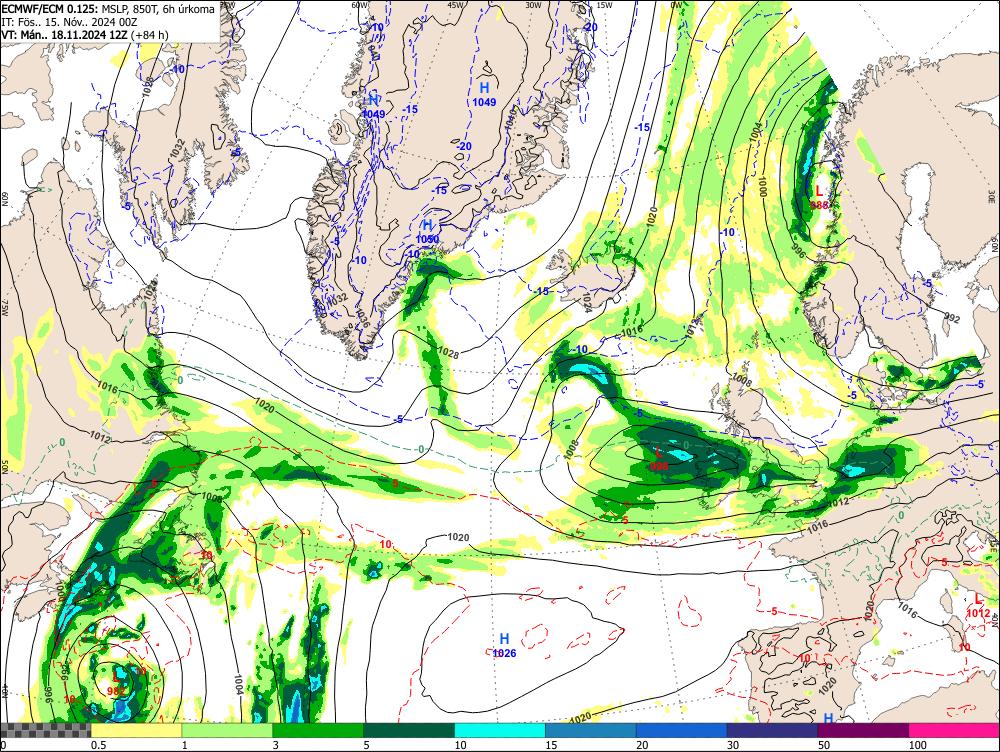Click the light green 1–3 mm legend swatch
The width and height of the screenshot is (1000, 752).
click(x=227, y=730)
